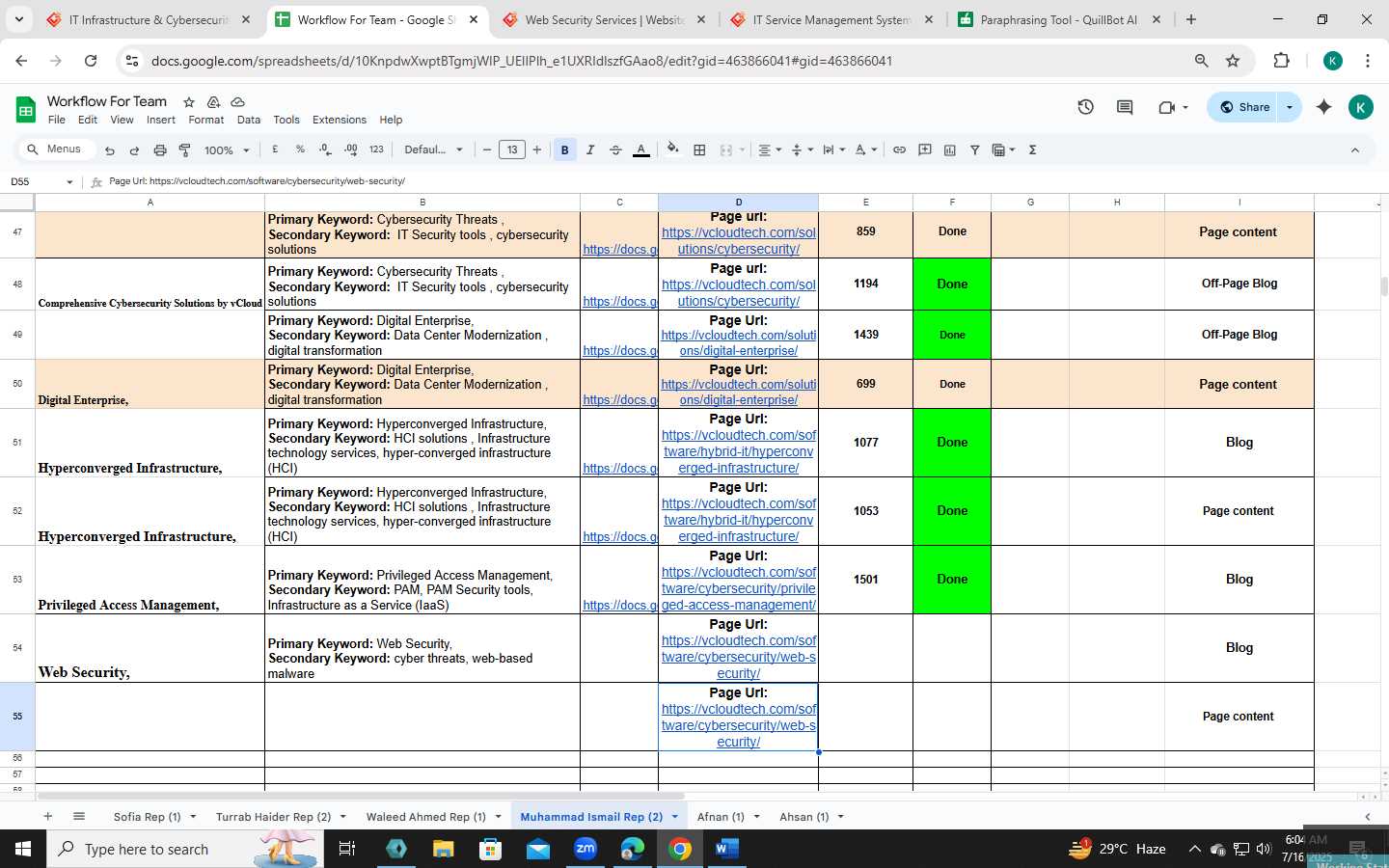This screenshot has width=1389, height=868.
Task: Add a new sheet with plus
Action: tap(47, 816)
